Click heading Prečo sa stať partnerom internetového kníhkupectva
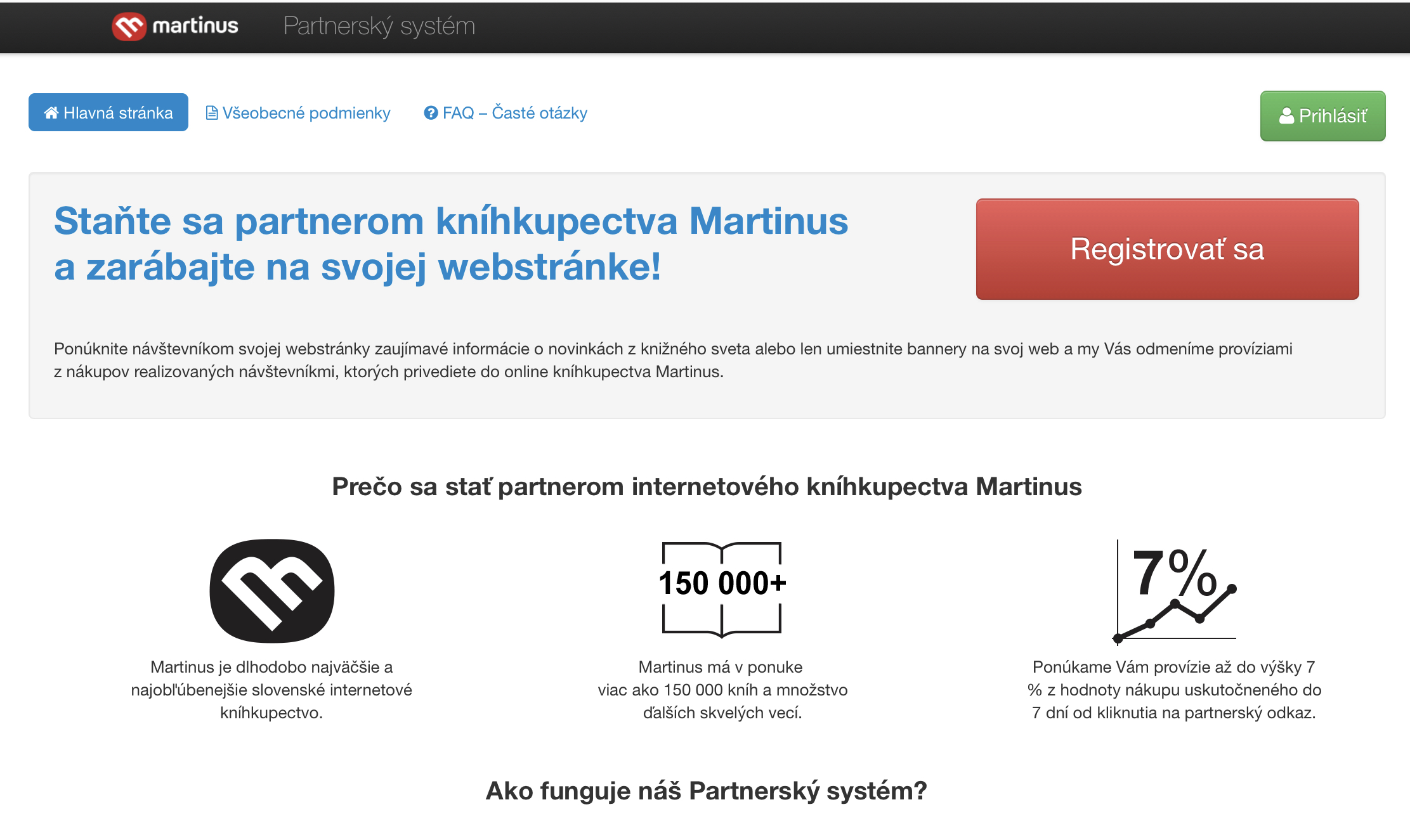This screenshot has height=840, width=1410. 707,486
